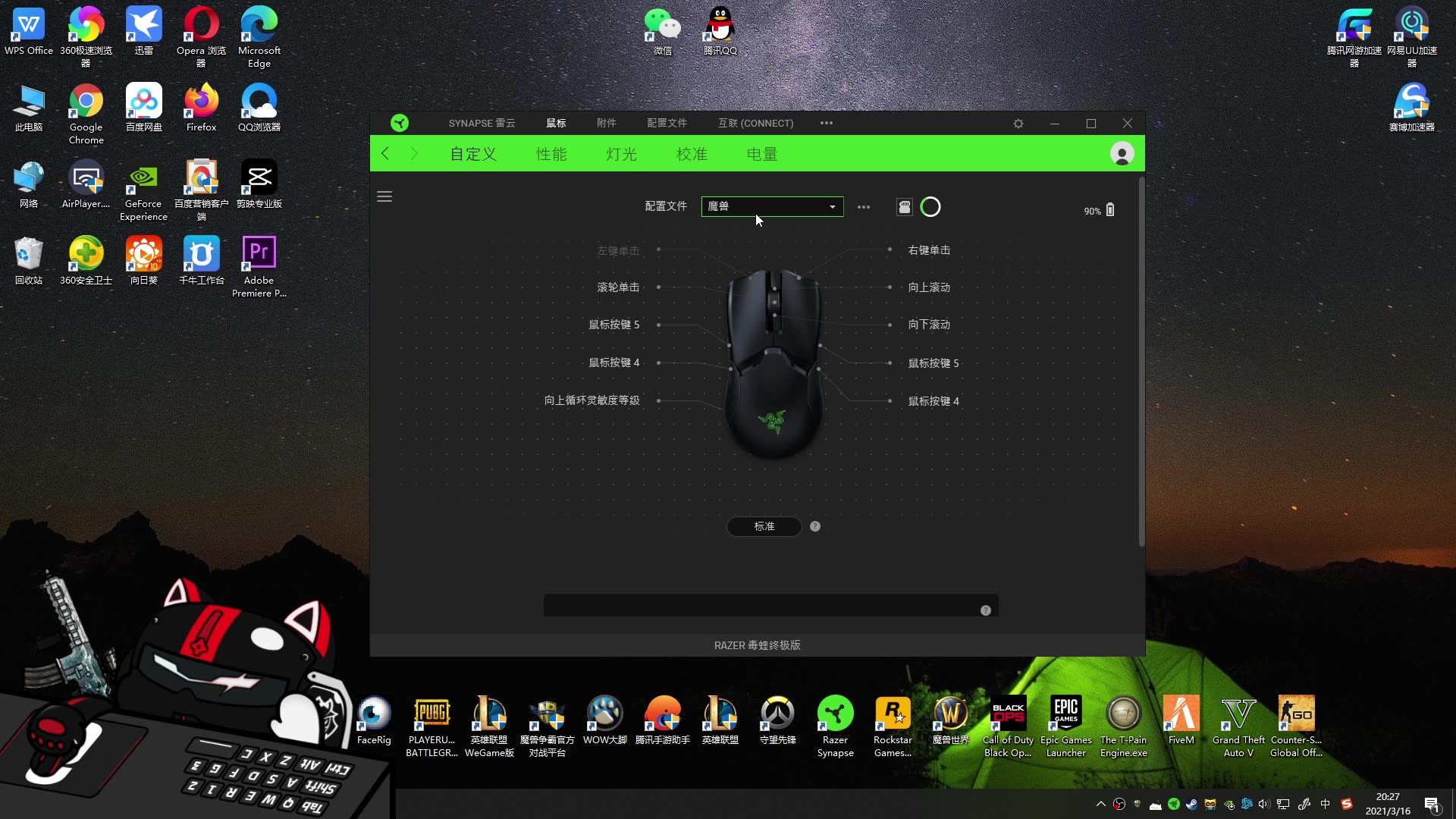Viewport: 1456px width, 819px height.
Task: Select 向上滚动 assignment
Action: [x=929, y=287]
